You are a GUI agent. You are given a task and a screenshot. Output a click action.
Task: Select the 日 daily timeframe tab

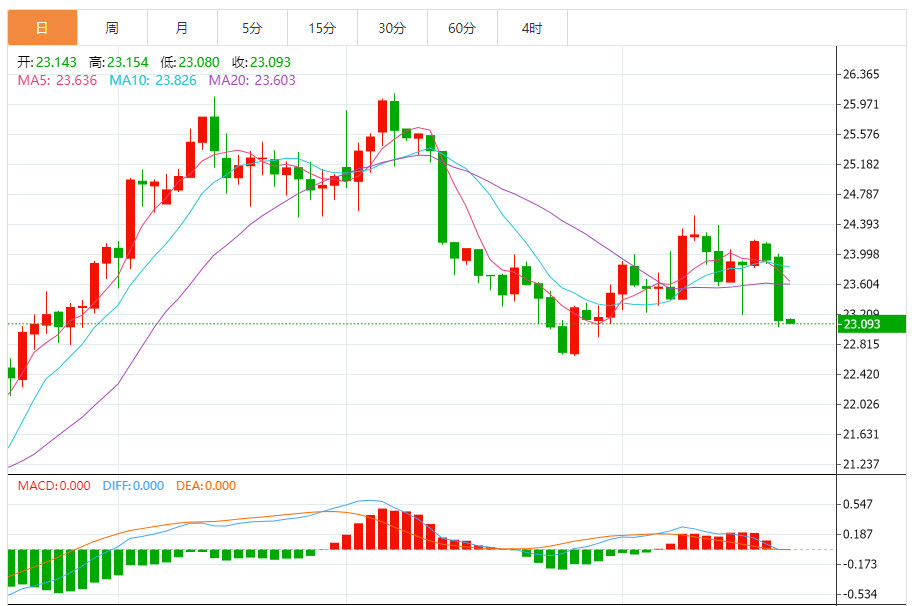pos(43,28)
